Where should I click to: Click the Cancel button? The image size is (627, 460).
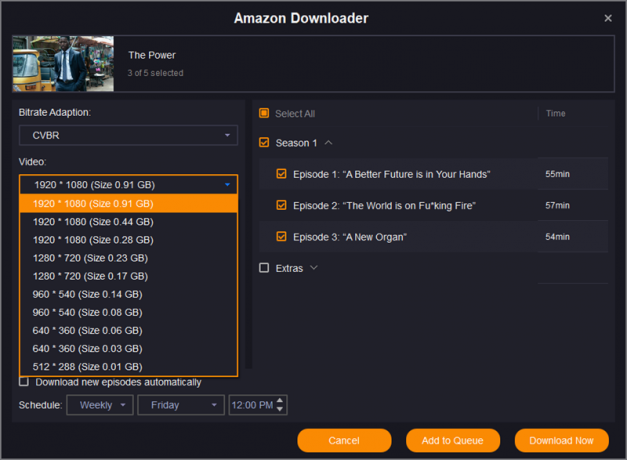point(344,440)
